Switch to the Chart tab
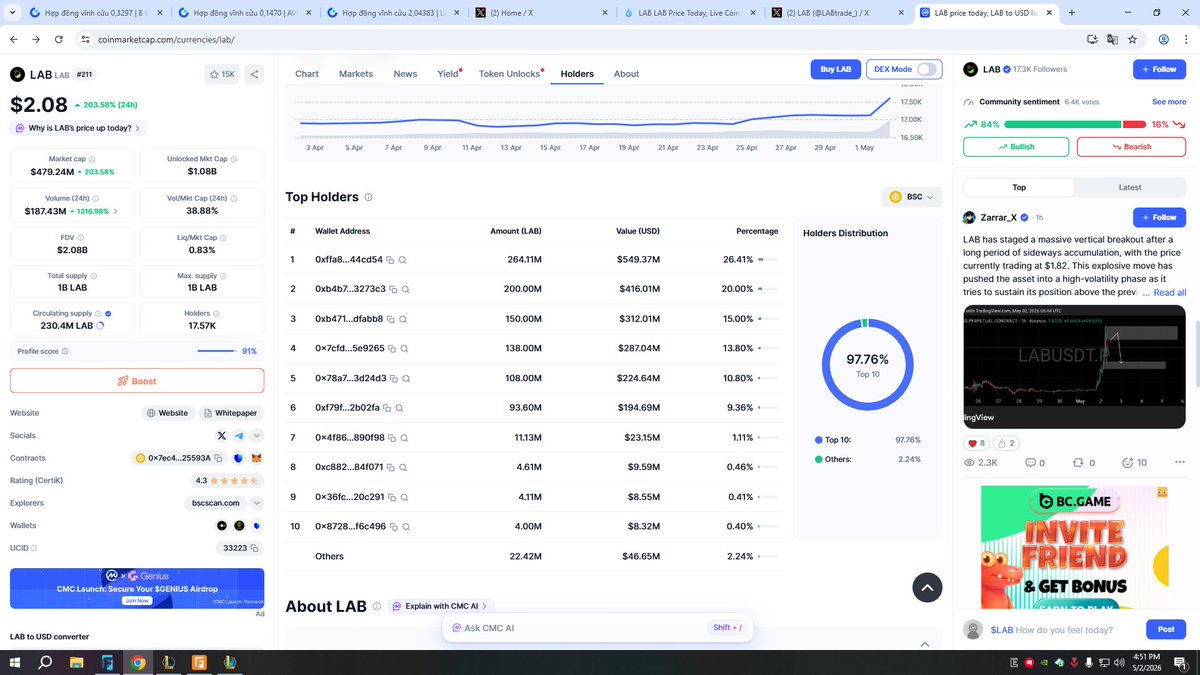 (307, 74)
